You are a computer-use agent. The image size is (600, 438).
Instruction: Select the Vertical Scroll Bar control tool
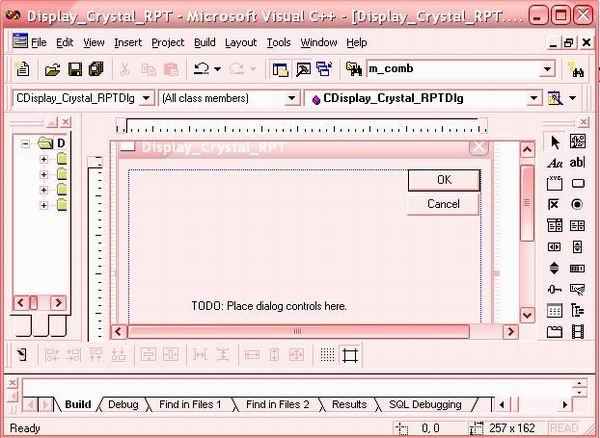coord(577,247)
